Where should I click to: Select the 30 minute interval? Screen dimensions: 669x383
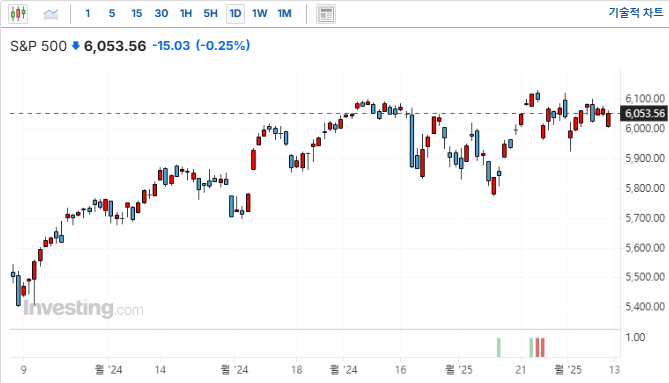tap(161, 14)
